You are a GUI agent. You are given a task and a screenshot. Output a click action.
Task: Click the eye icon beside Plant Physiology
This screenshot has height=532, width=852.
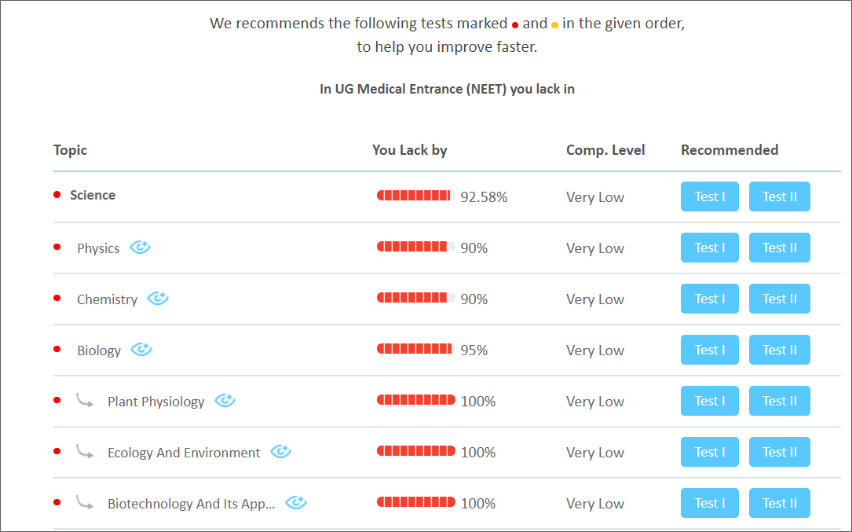coord(225,401)
